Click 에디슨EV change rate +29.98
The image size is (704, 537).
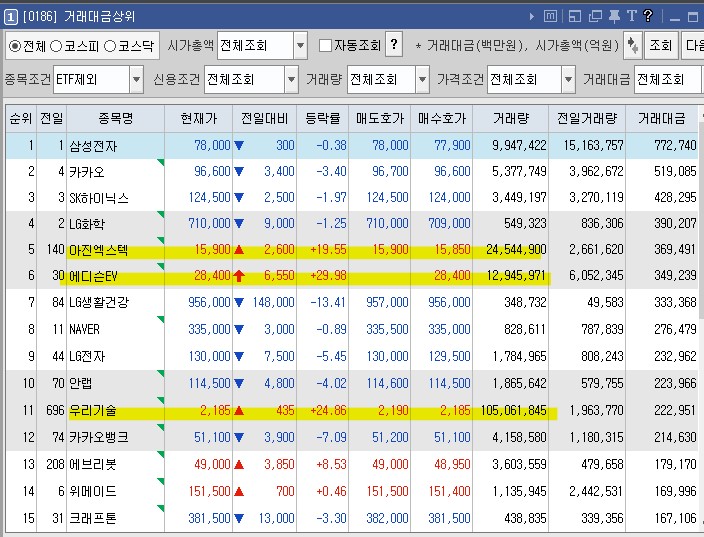click(328, 276)
